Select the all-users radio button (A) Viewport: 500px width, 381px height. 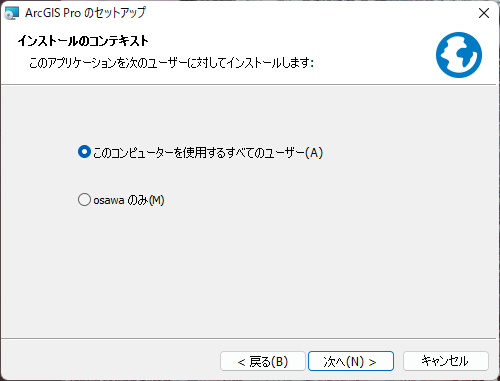pos(84,152)
